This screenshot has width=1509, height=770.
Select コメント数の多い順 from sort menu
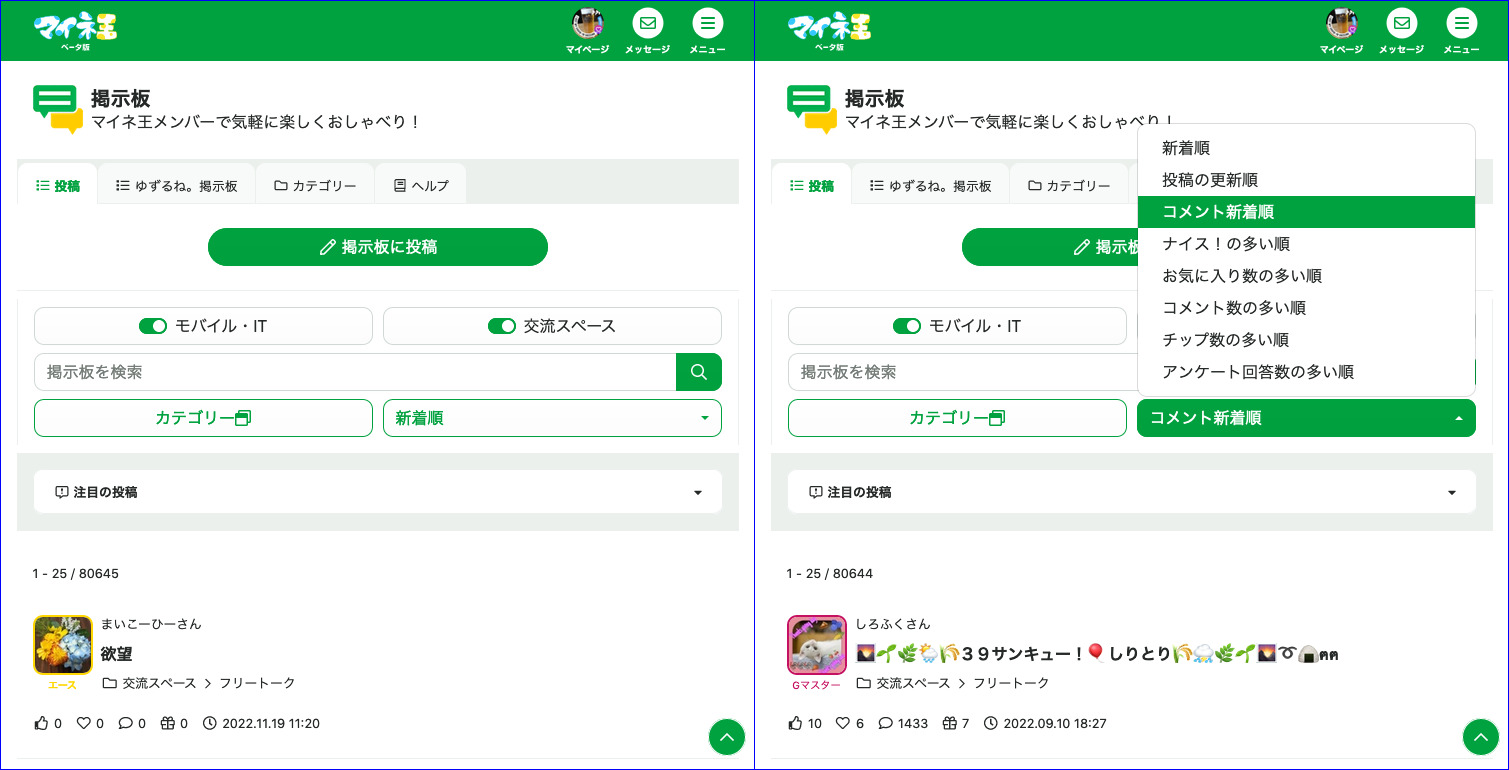click(x=1306, y=308)
